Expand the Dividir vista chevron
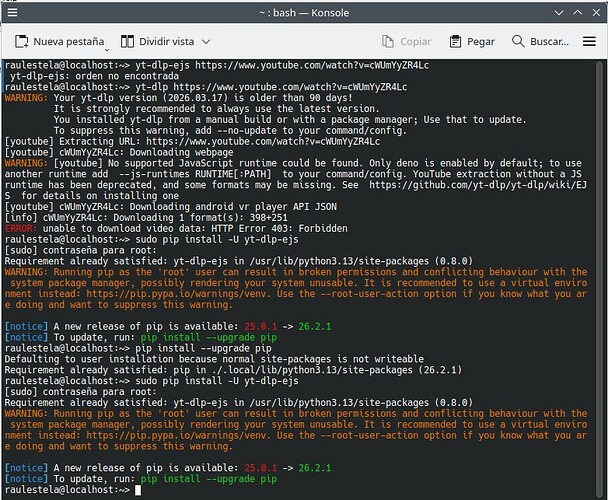The image size is (608, 500). tap(206, 42)
